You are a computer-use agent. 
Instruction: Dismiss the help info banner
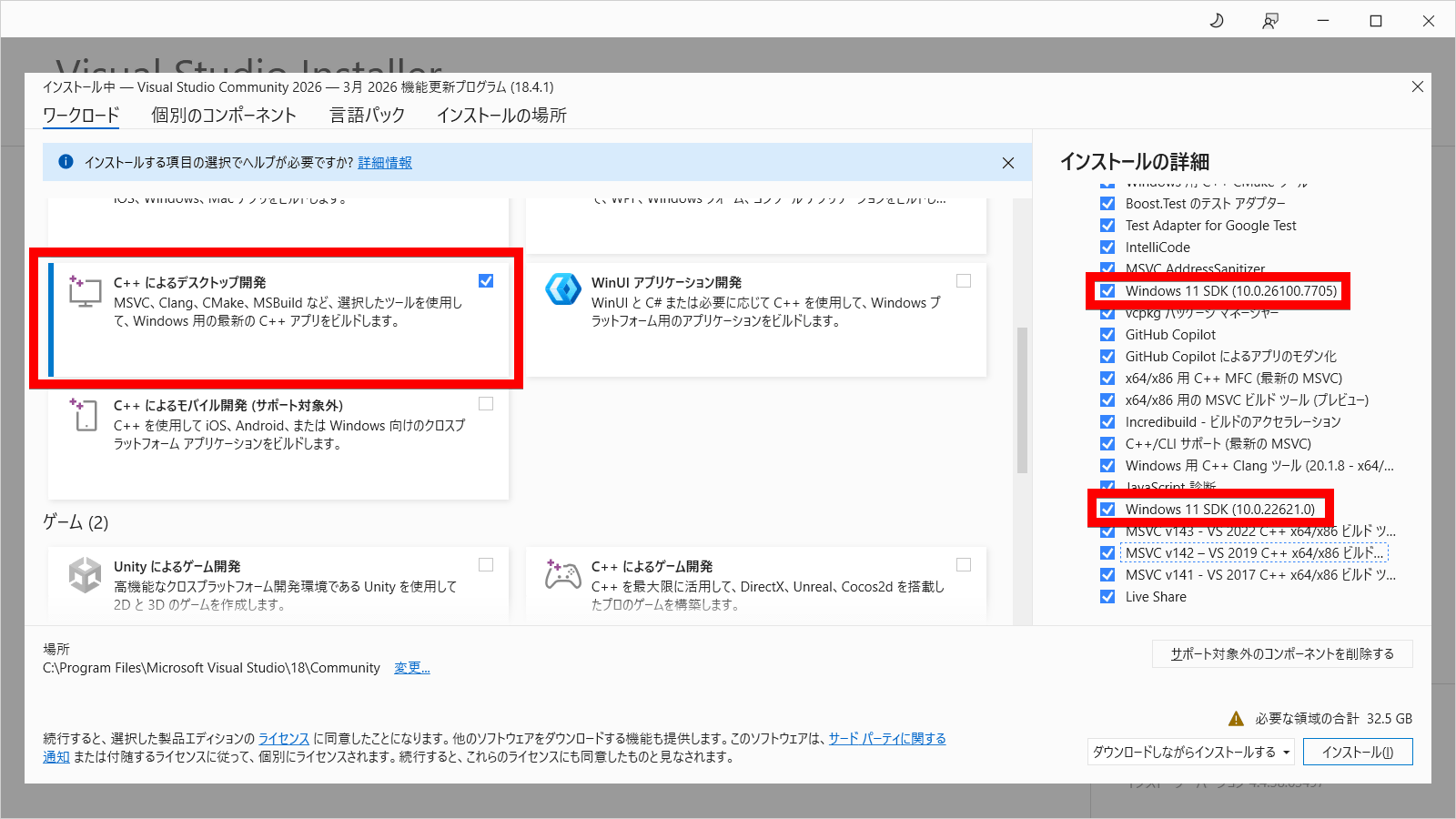tap(1007, 163)
